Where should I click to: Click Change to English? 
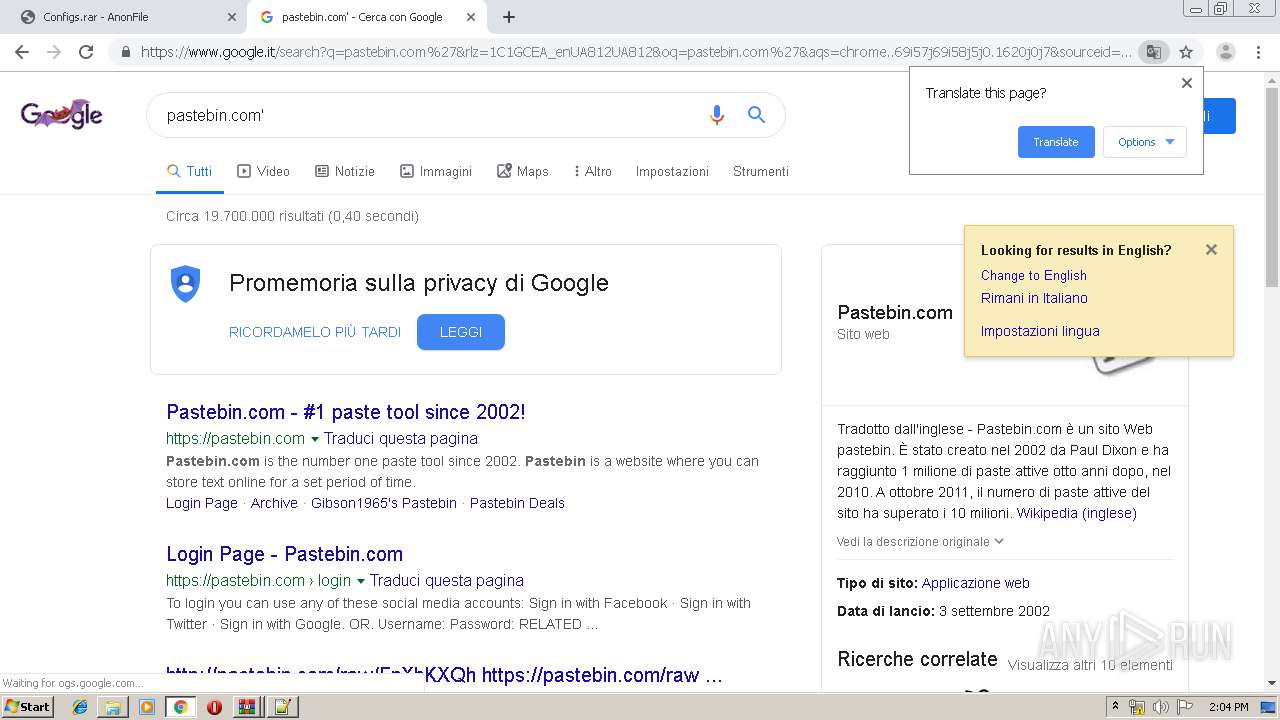coord(1034,275)
